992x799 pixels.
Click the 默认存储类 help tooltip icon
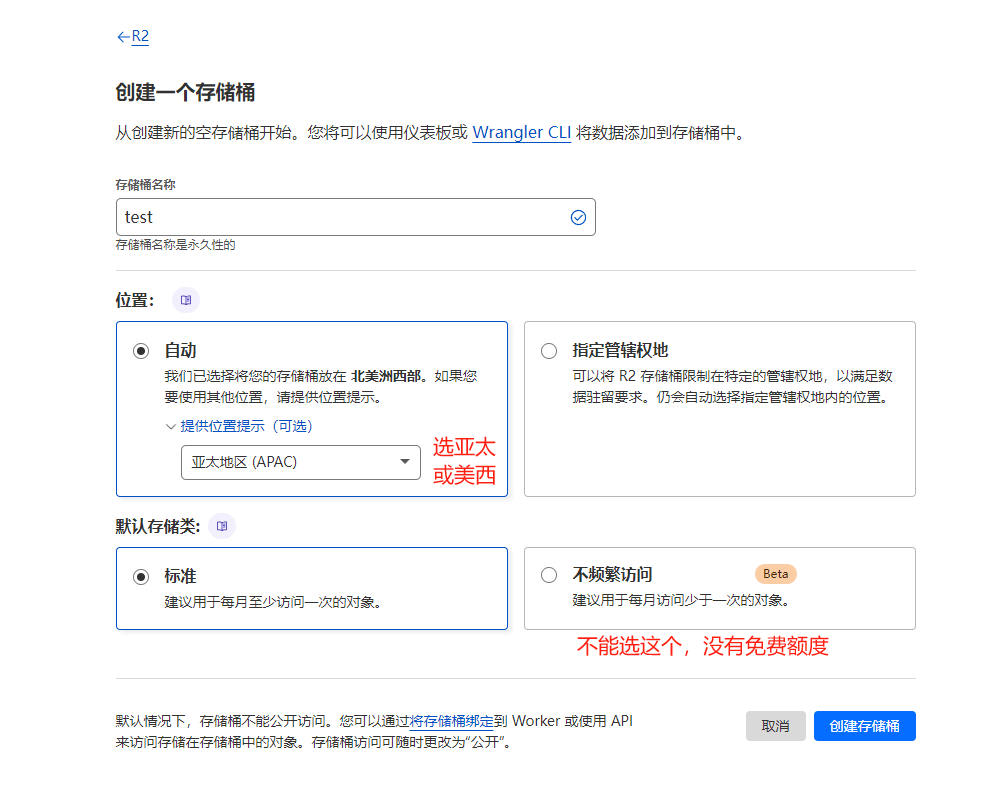point(221,525)
